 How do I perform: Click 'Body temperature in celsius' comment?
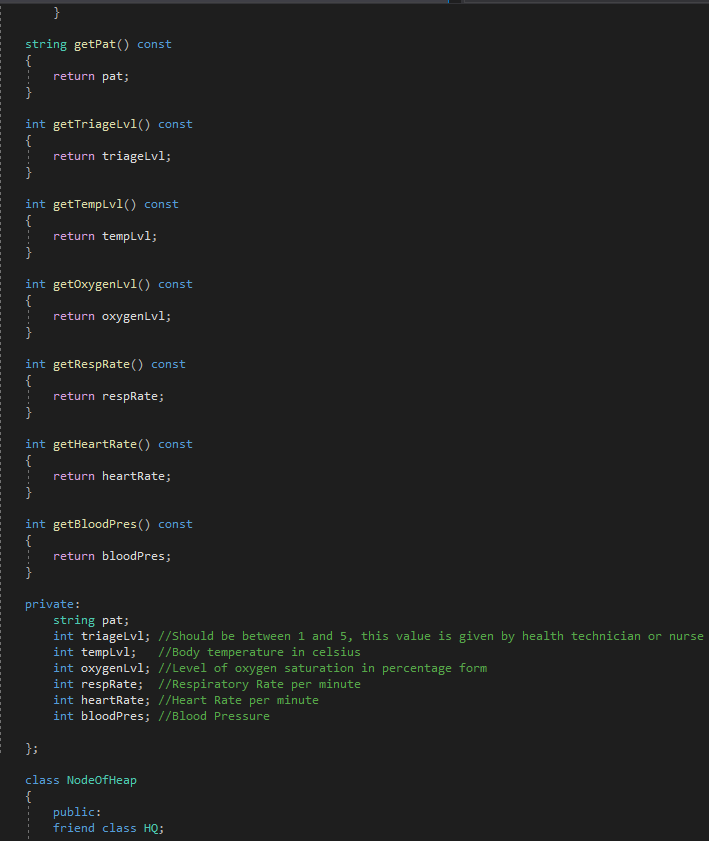tap(260, 652)
